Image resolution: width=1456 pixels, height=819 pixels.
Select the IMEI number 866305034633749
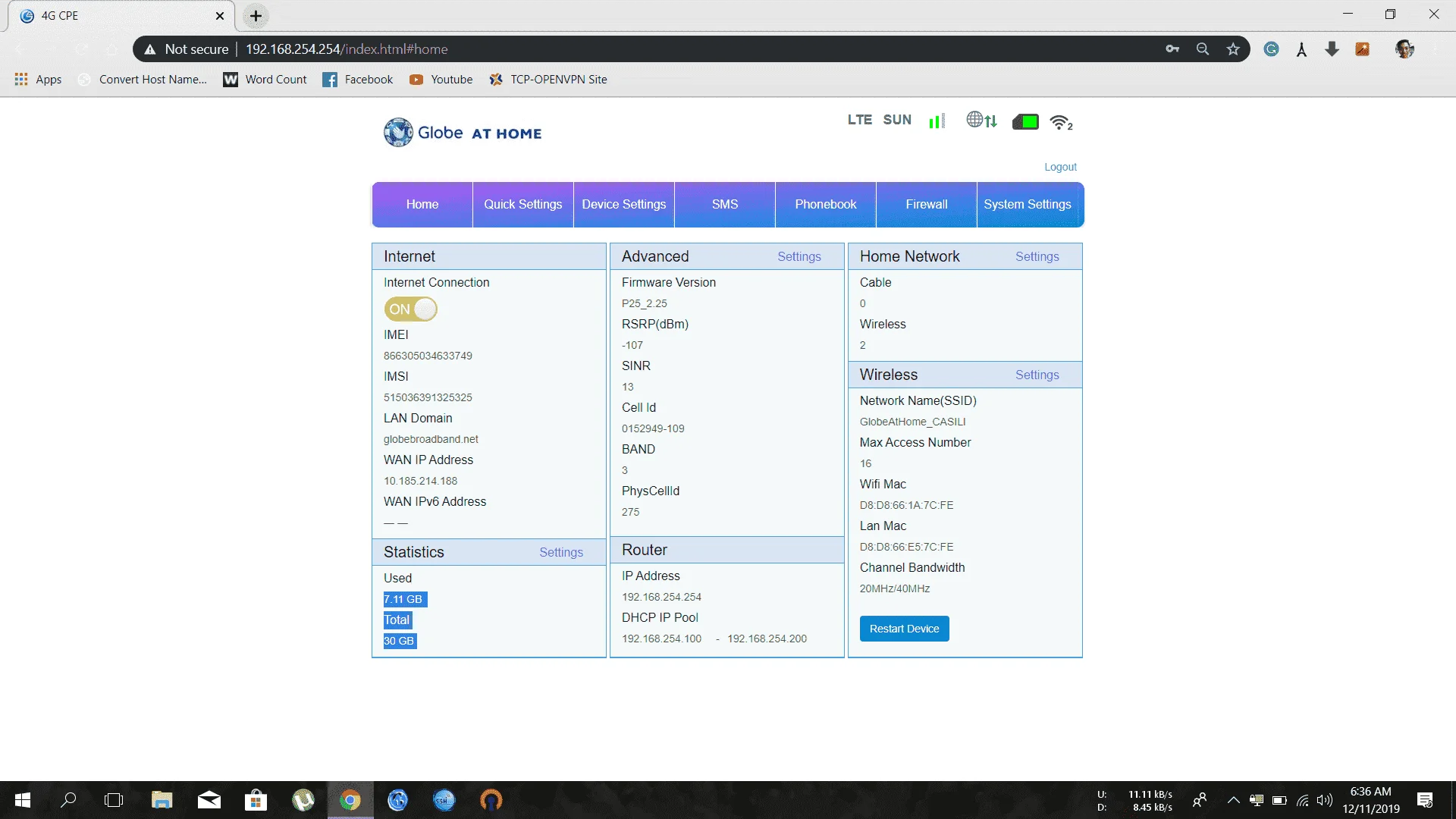click(x=428, y=356)
